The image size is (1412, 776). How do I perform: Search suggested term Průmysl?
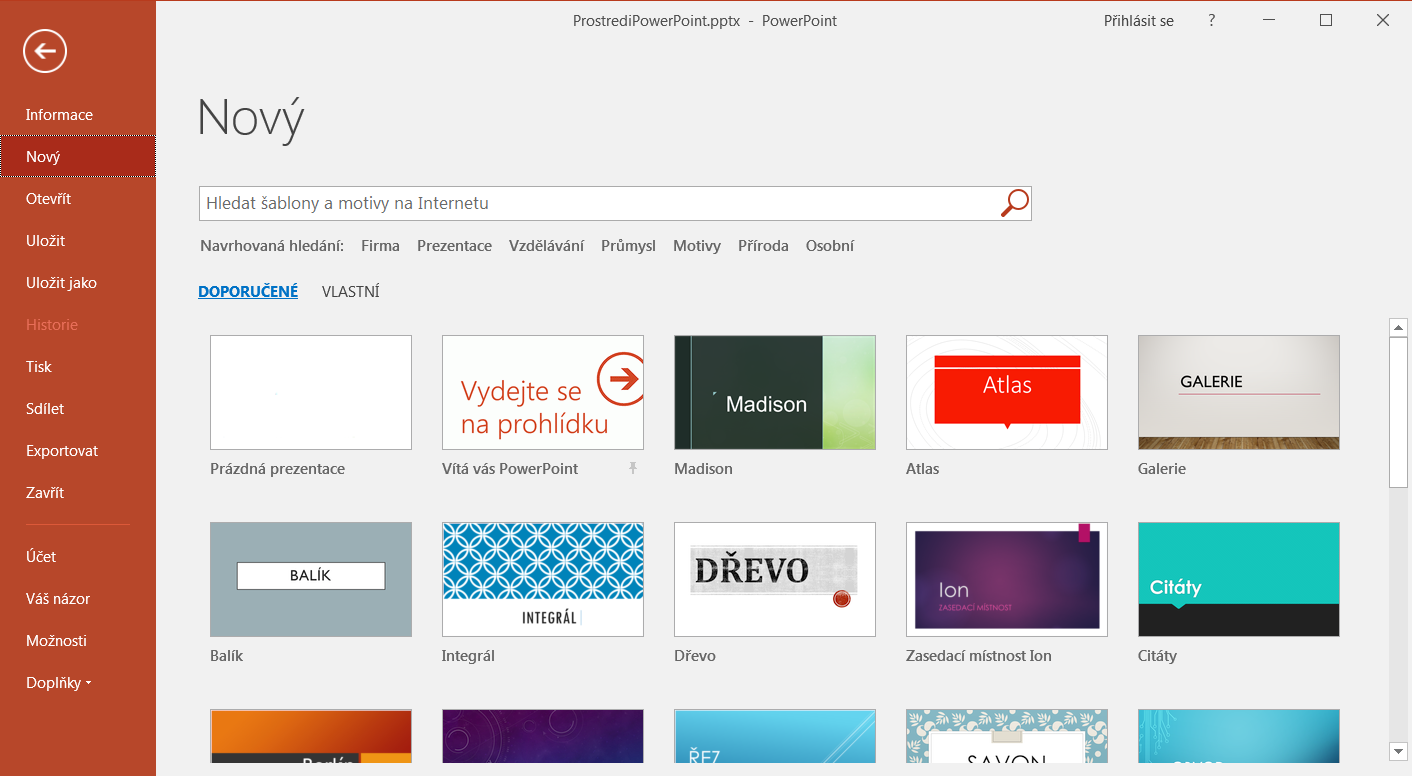628,246
